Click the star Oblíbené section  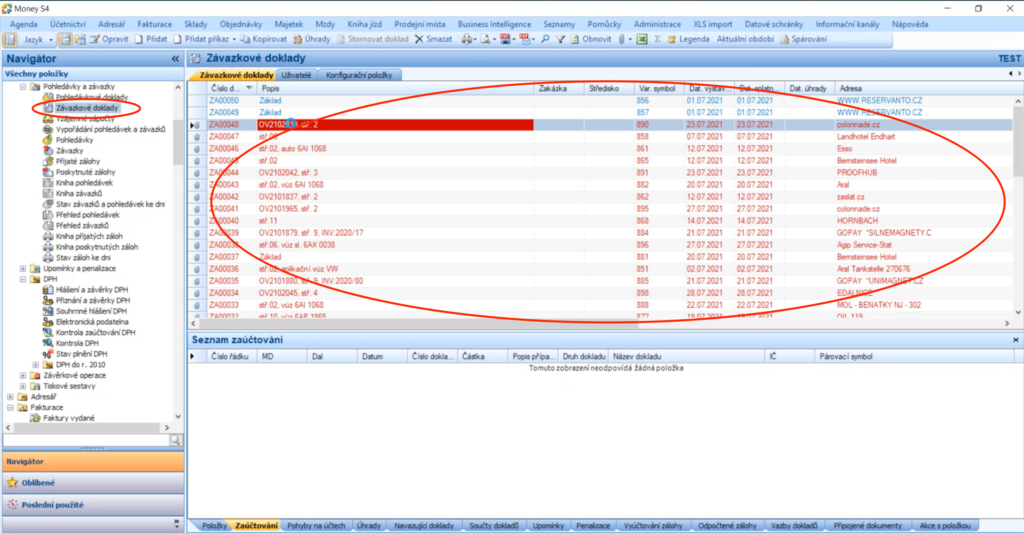pos(93,483)
